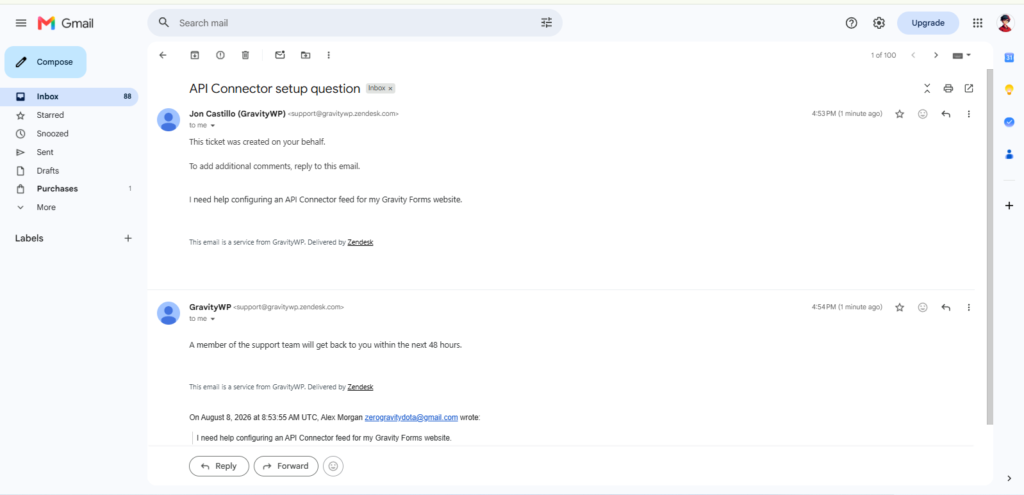The image size is (1024, 495).
Task: Delete this conversation trash icon
Action: [x=246, y=56]
